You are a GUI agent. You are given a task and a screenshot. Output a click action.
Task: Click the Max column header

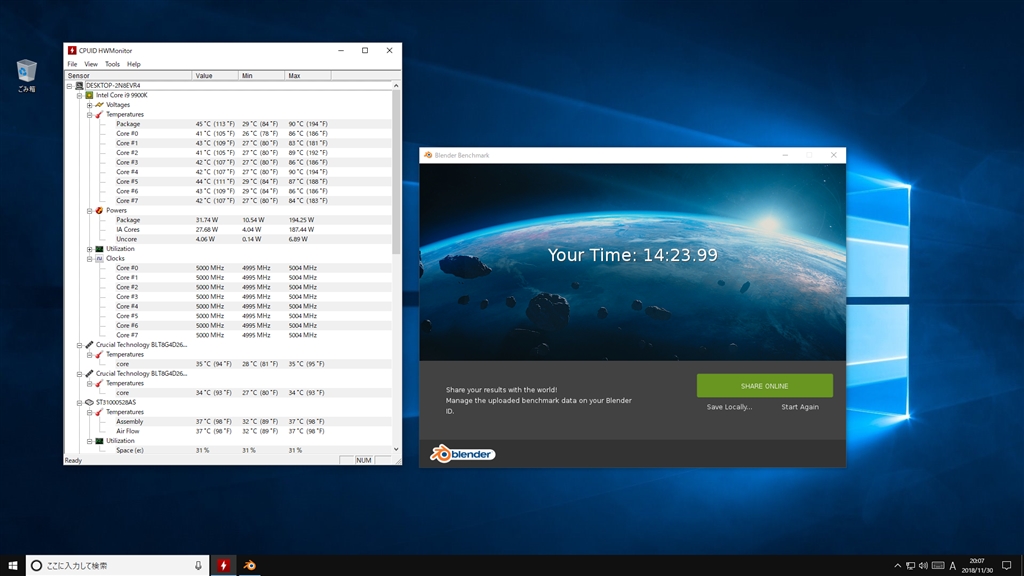pos(308,76)
